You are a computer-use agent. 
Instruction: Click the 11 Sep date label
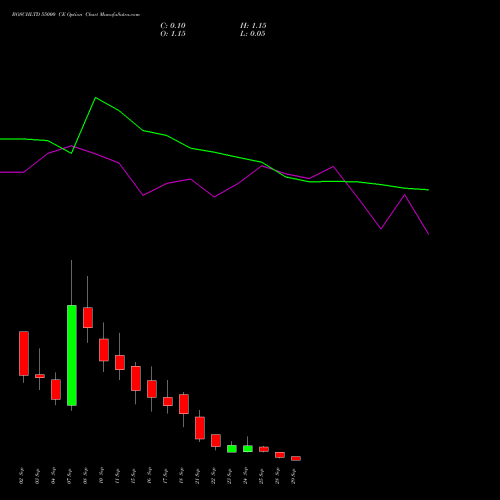click(x=118, y=476)
